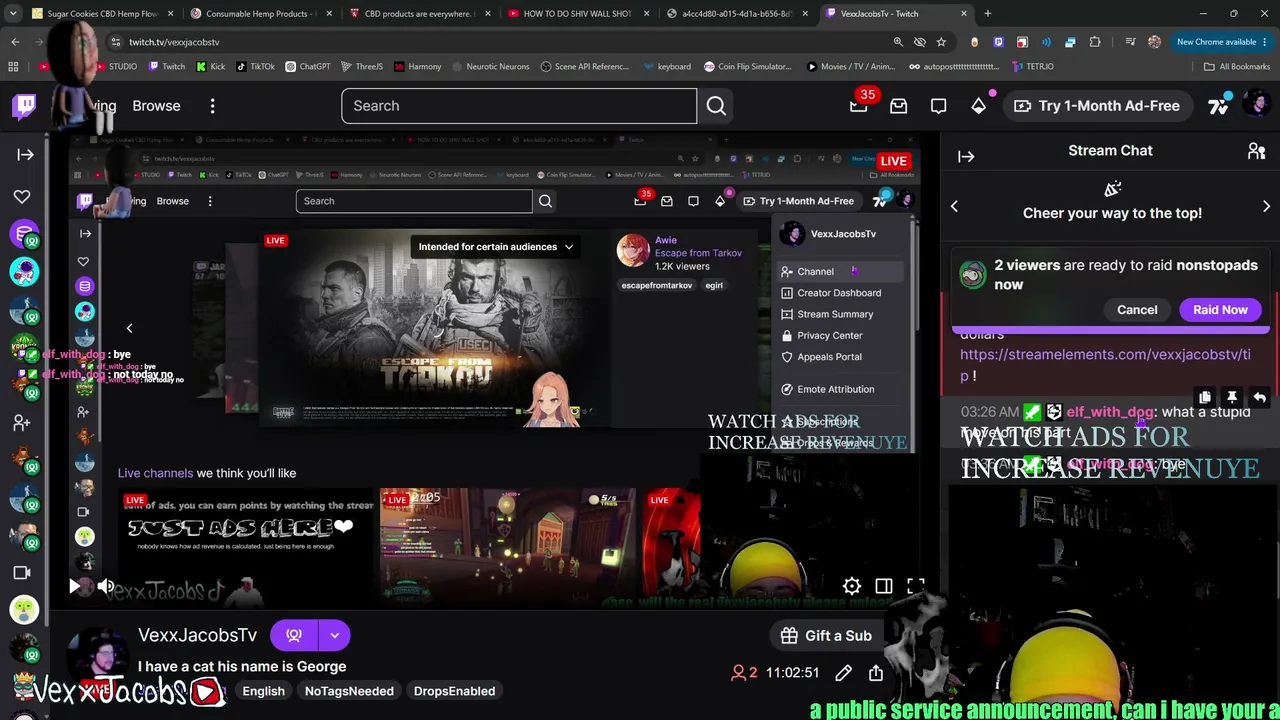This screenshot has width=1280, height=720.
Task: Click in the Twitch search field
Action: (519, 106)
